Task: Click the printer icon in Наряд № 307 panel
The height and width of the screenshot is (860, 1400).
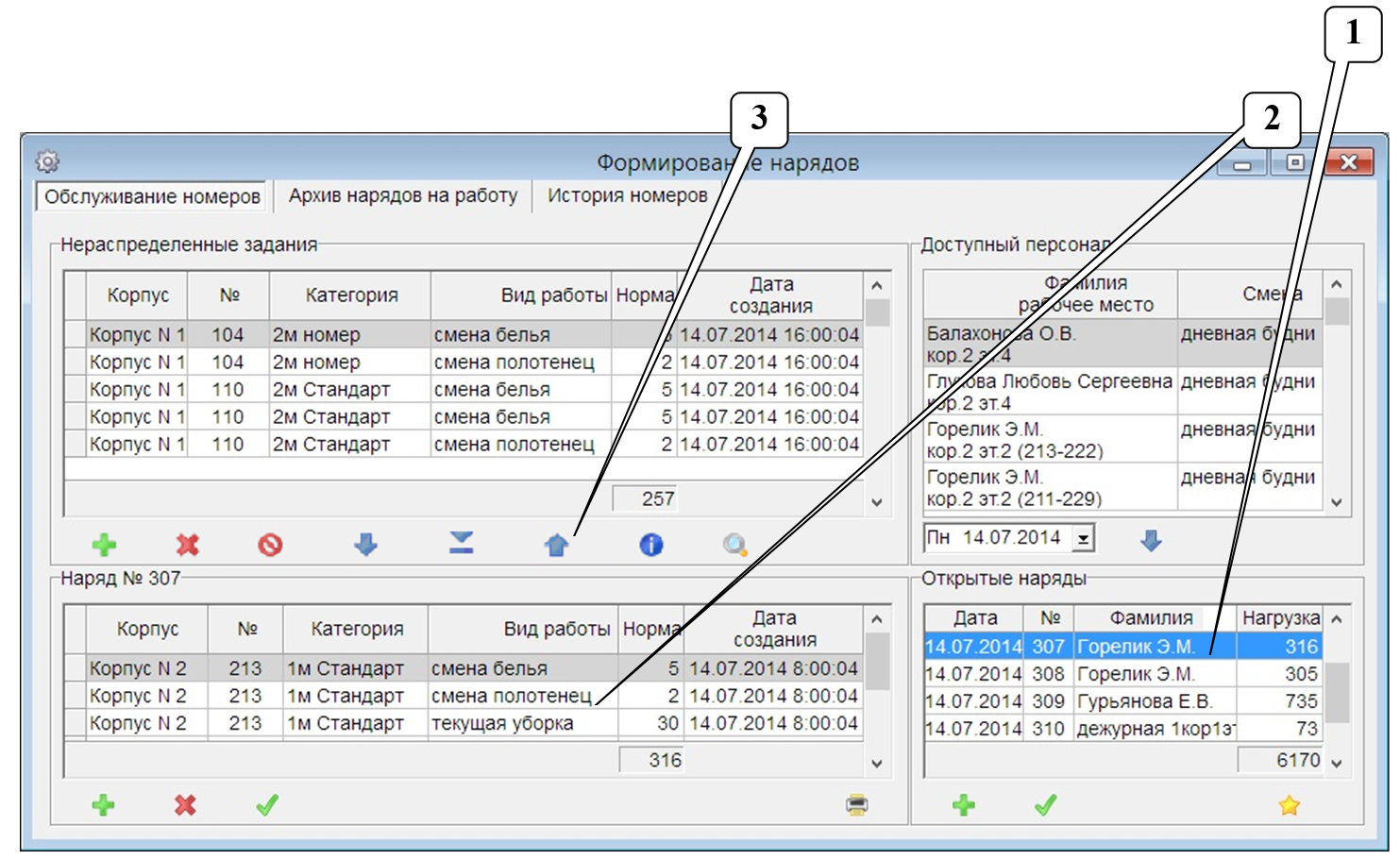Action: (856, 805)
